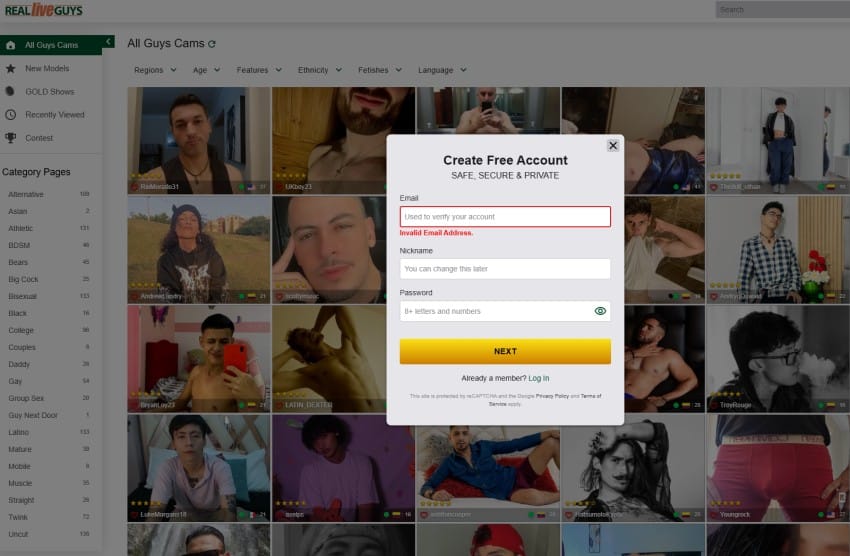Image resolution: width=850 pixels, height=556 pixels.
Task: Click the Email input field
Action: coord(505,216)
